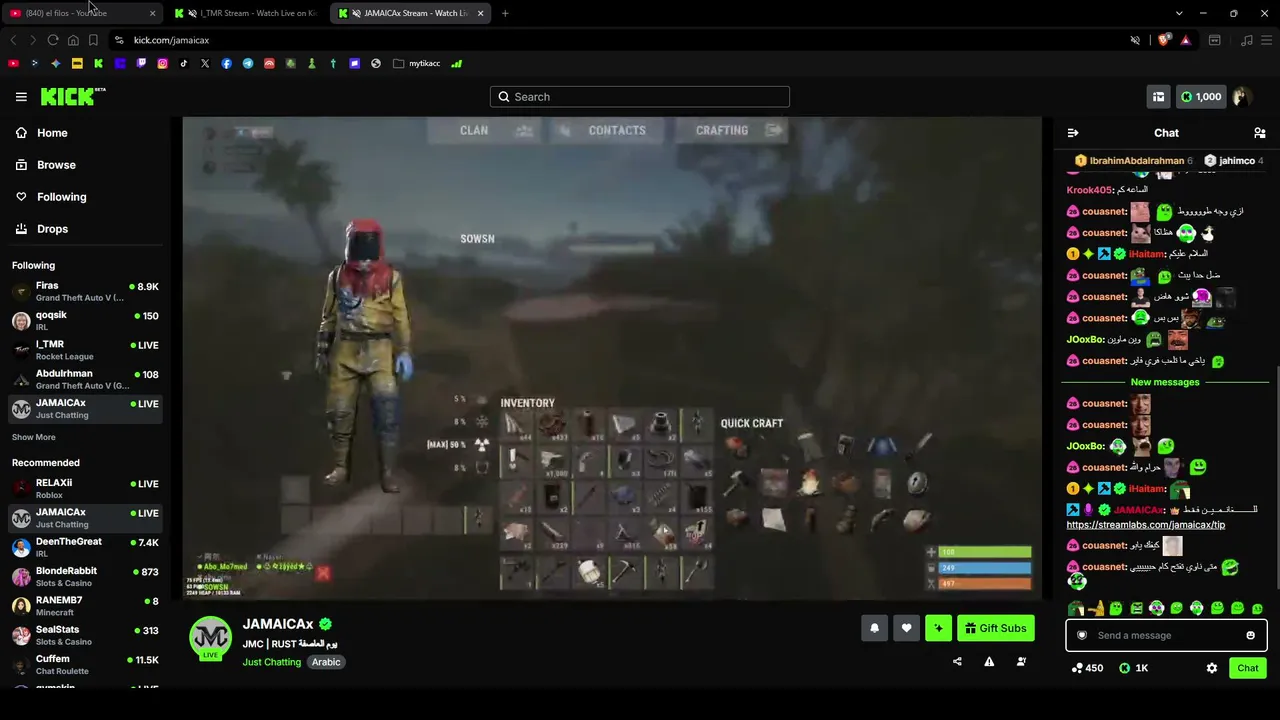Click the address bar showing kick.com/jamaicax
The image size is (1280, 720).
point(620,40)
